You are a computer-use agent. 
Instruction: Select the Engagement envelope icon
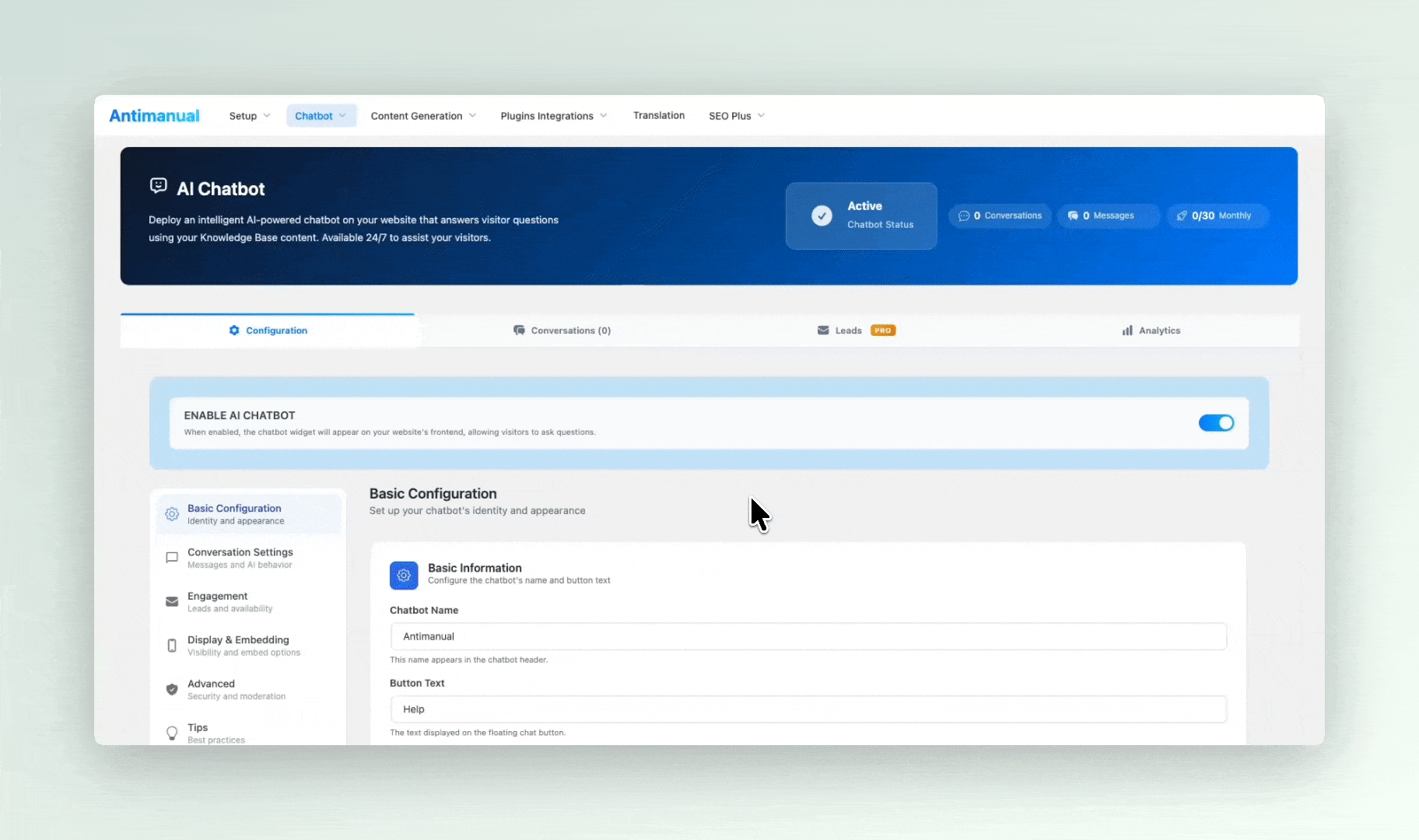(172, 601)
